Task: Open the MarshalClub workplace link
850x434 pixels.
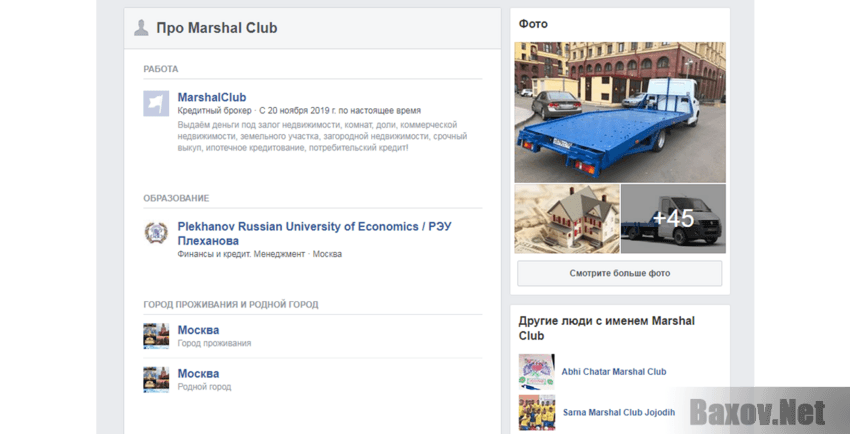Action: coord(212,98)
